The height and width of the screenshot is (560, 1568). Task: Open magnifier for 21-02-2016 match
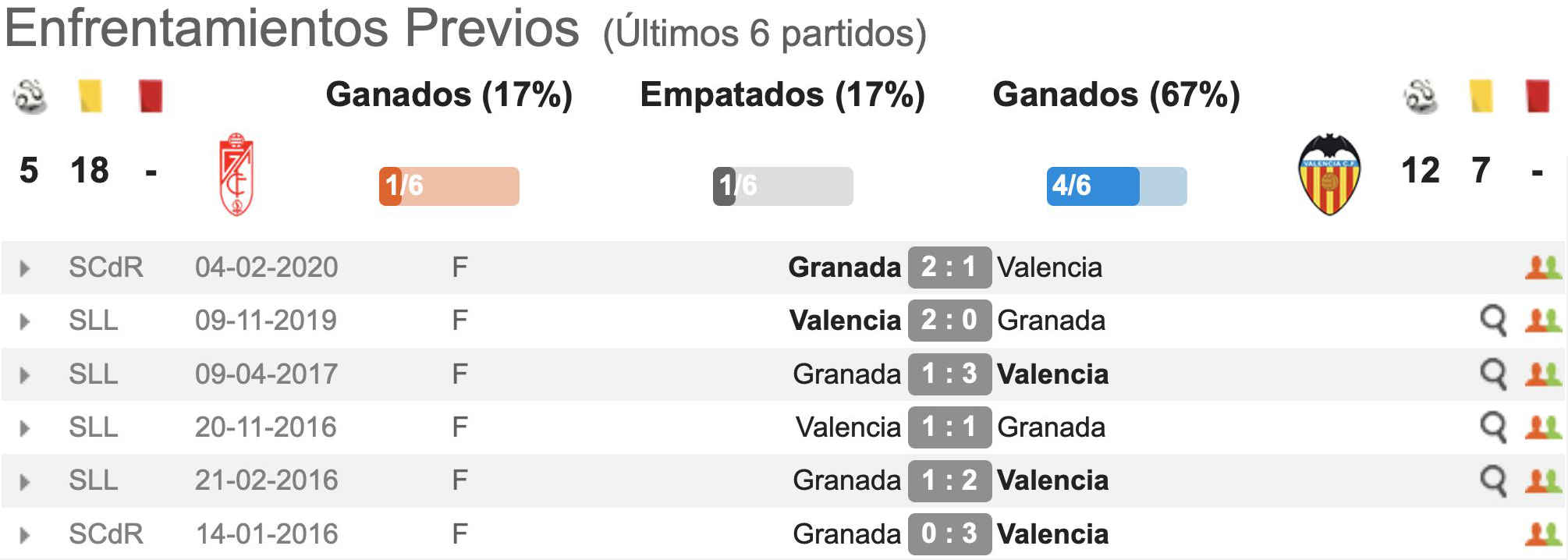click(x=1493, y=480)
